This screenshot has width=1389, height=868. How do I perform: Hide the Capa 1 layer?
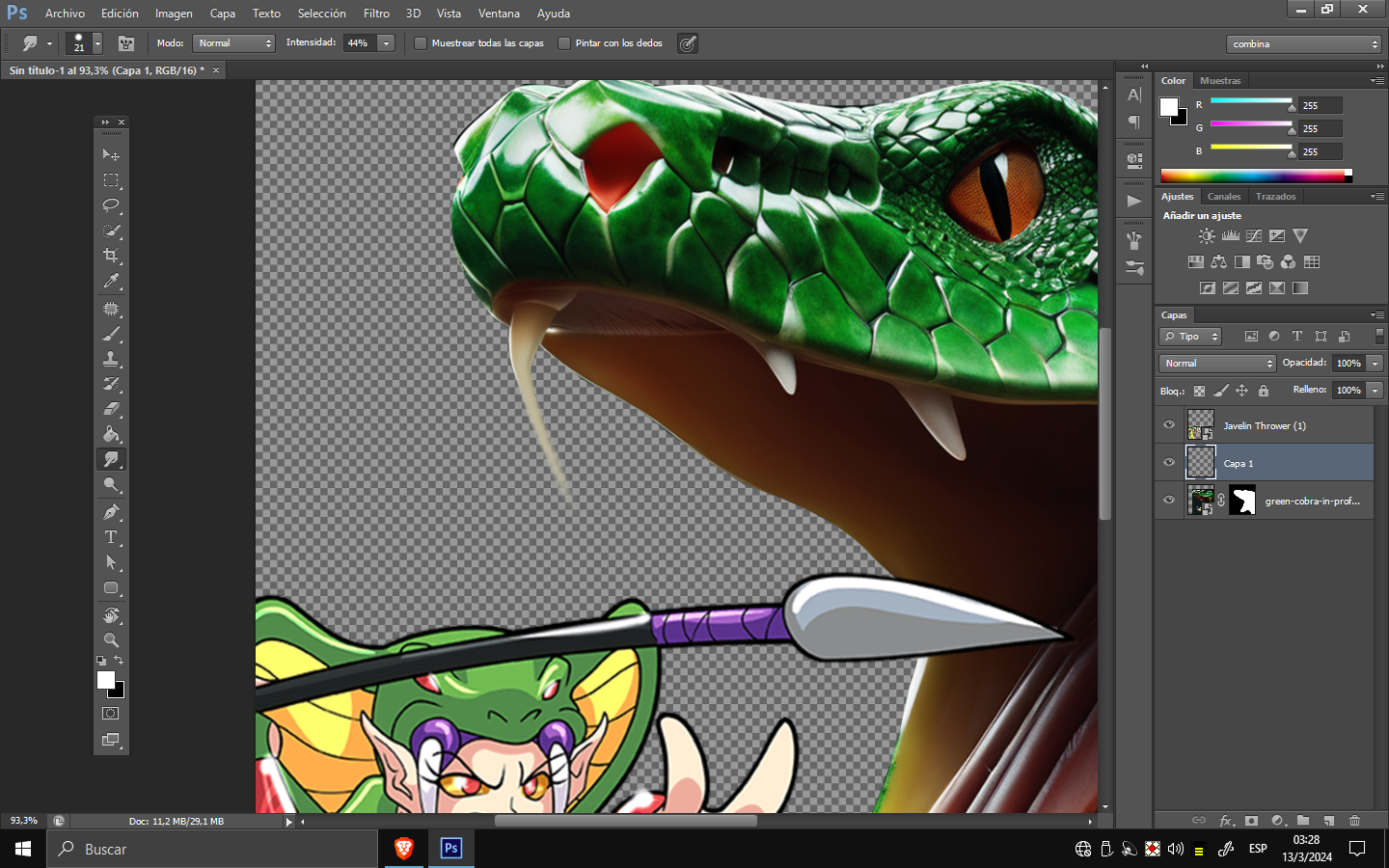(x=1169, y=463)
